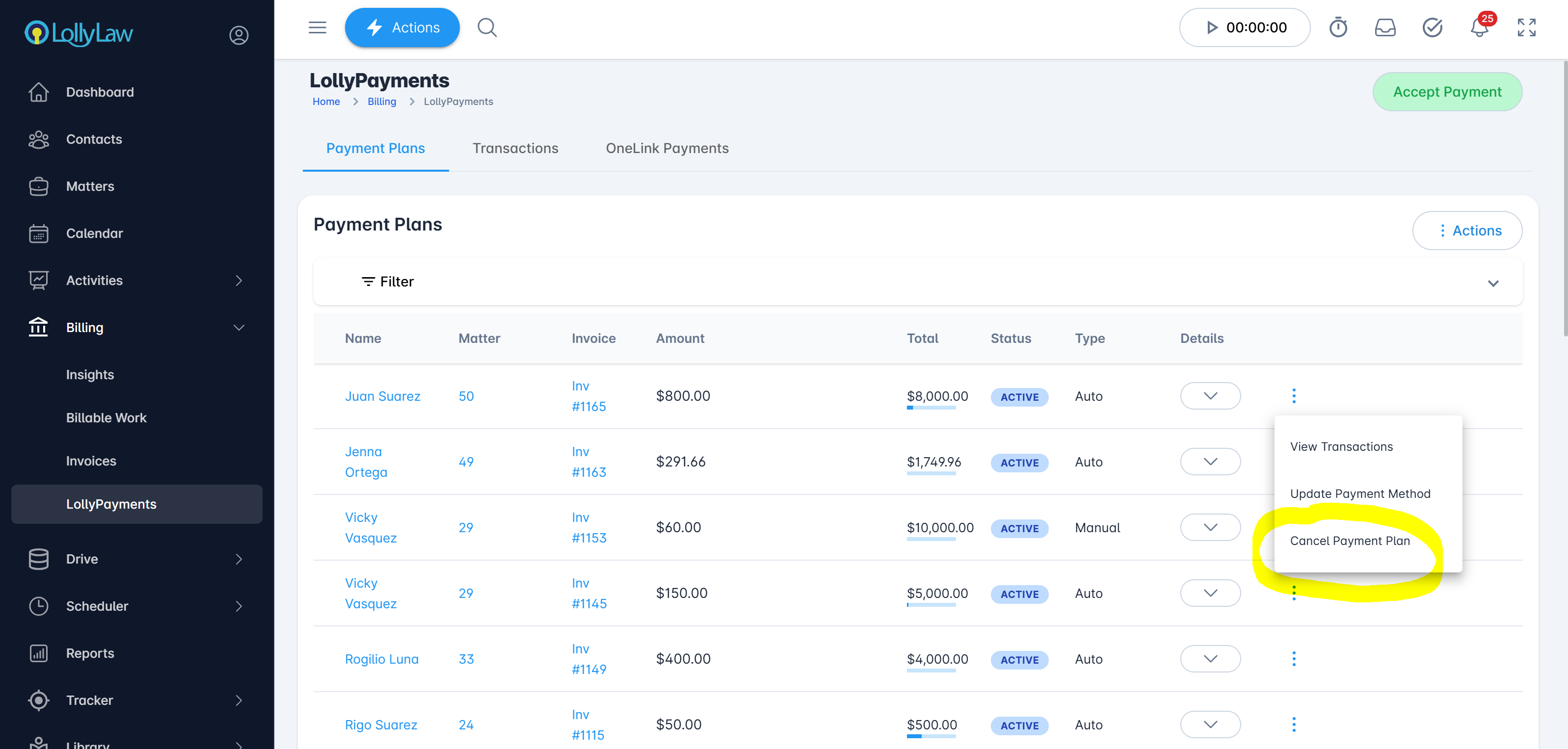Viewport: 1568px width, 749px height.
Task: Open Jenna Ortega contact link
Action: (x=366, y=462)
